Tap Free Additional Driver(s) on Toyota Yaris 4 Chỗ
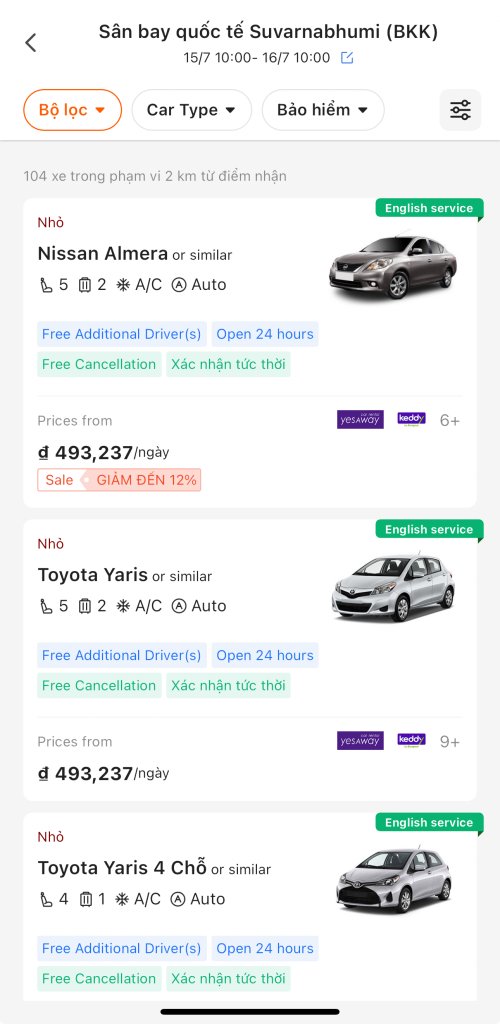500x1024 pixels. (121, 948)
